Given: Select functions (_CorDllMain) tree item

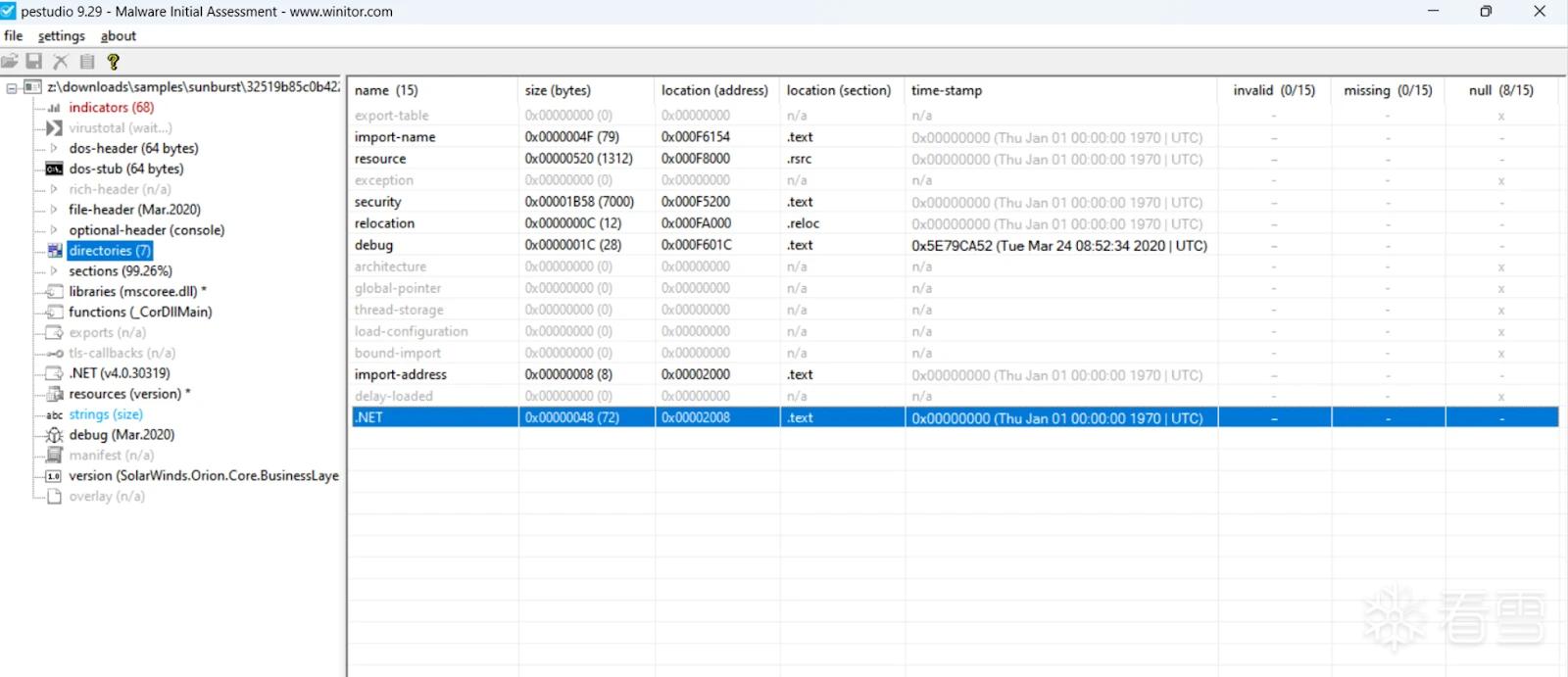Looking at the screenshot, I should 140,313.
